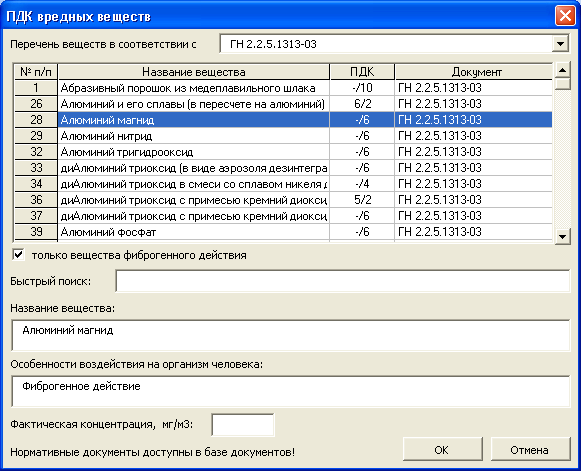This screenshot has height=471, width=581.
Task: Click the Название вещества column header
Action: (194, 72)
